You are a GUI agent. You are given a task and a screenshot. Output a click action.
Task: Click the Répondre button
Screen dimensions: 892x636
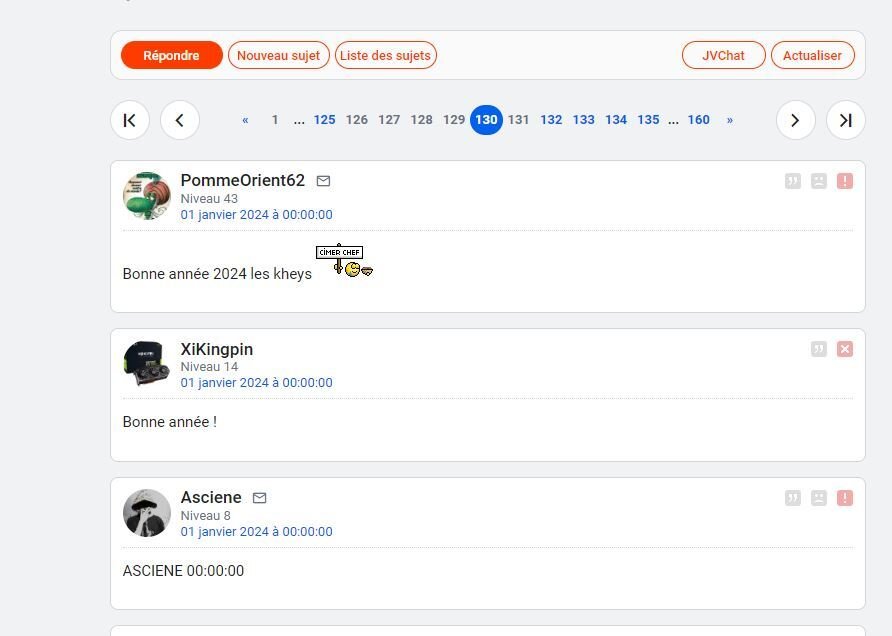click(171, 55)
